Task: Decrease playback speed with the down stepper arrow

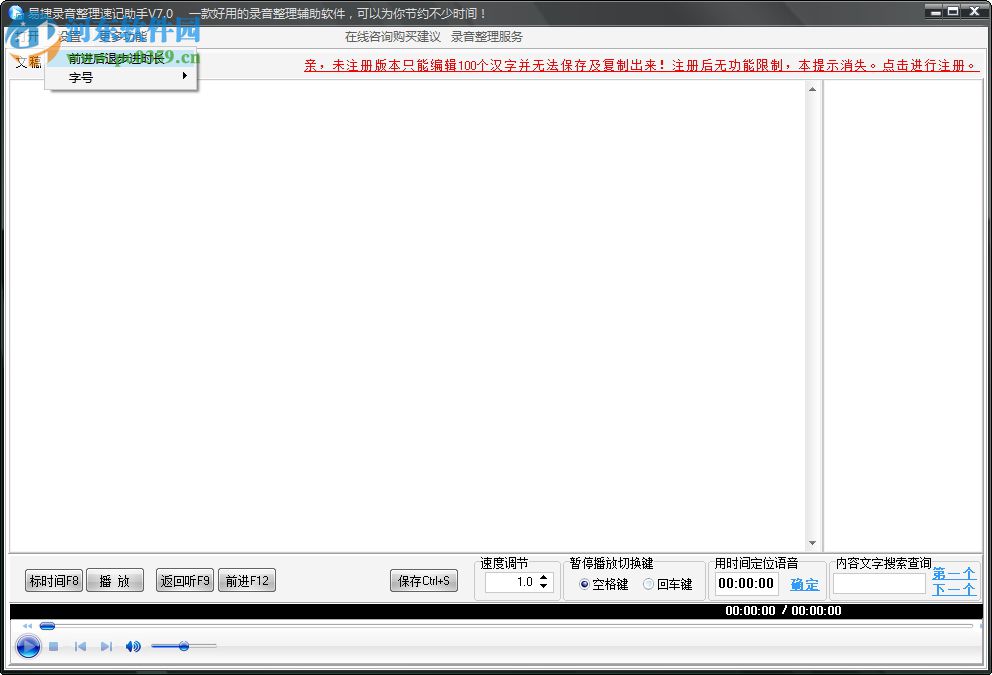Action: coord(544,587)
